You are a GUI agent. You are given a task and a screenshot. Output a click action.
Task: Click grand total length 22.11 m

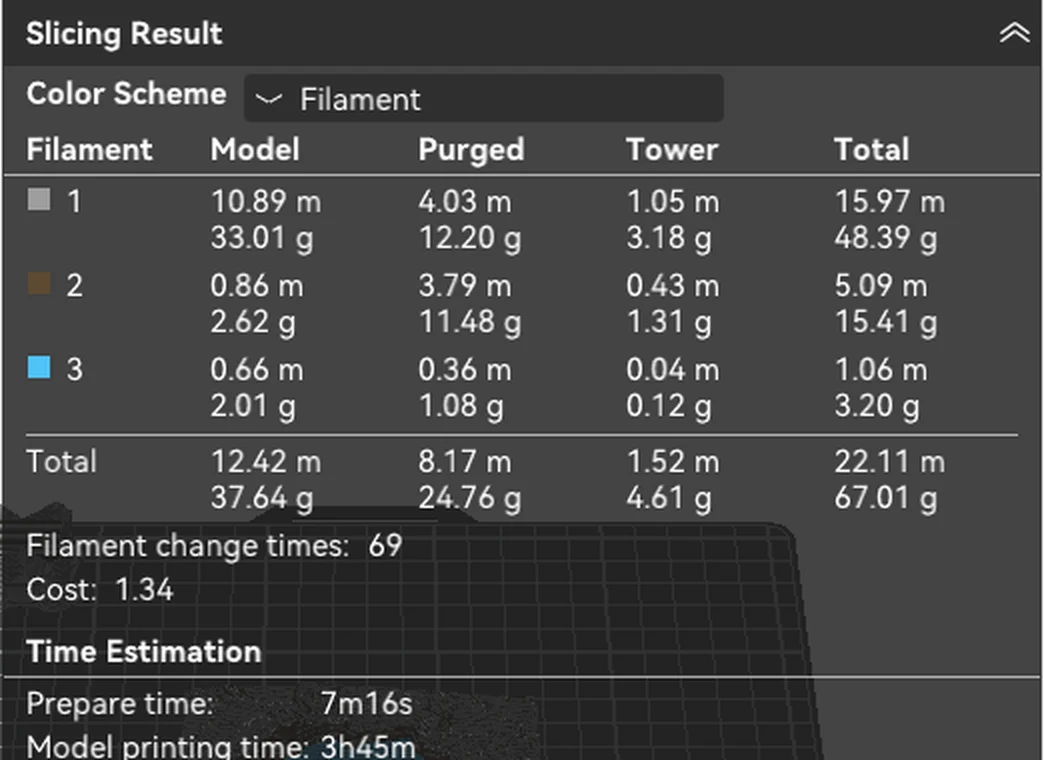pos(890,462)
